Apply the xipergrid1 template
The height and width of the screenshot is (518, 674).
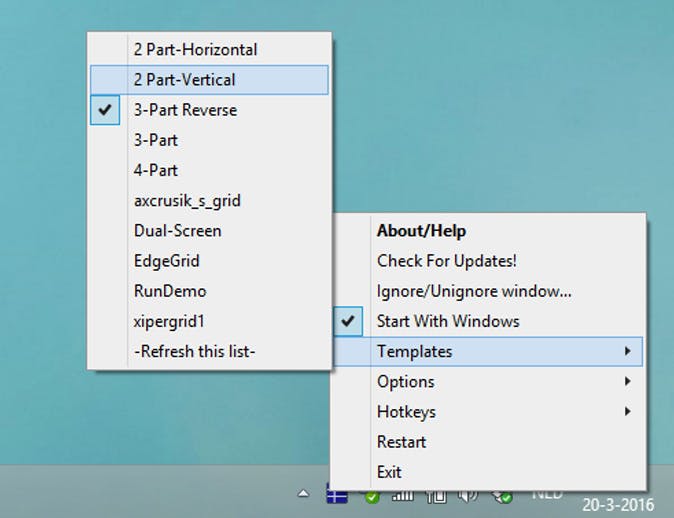pos(209,322)
